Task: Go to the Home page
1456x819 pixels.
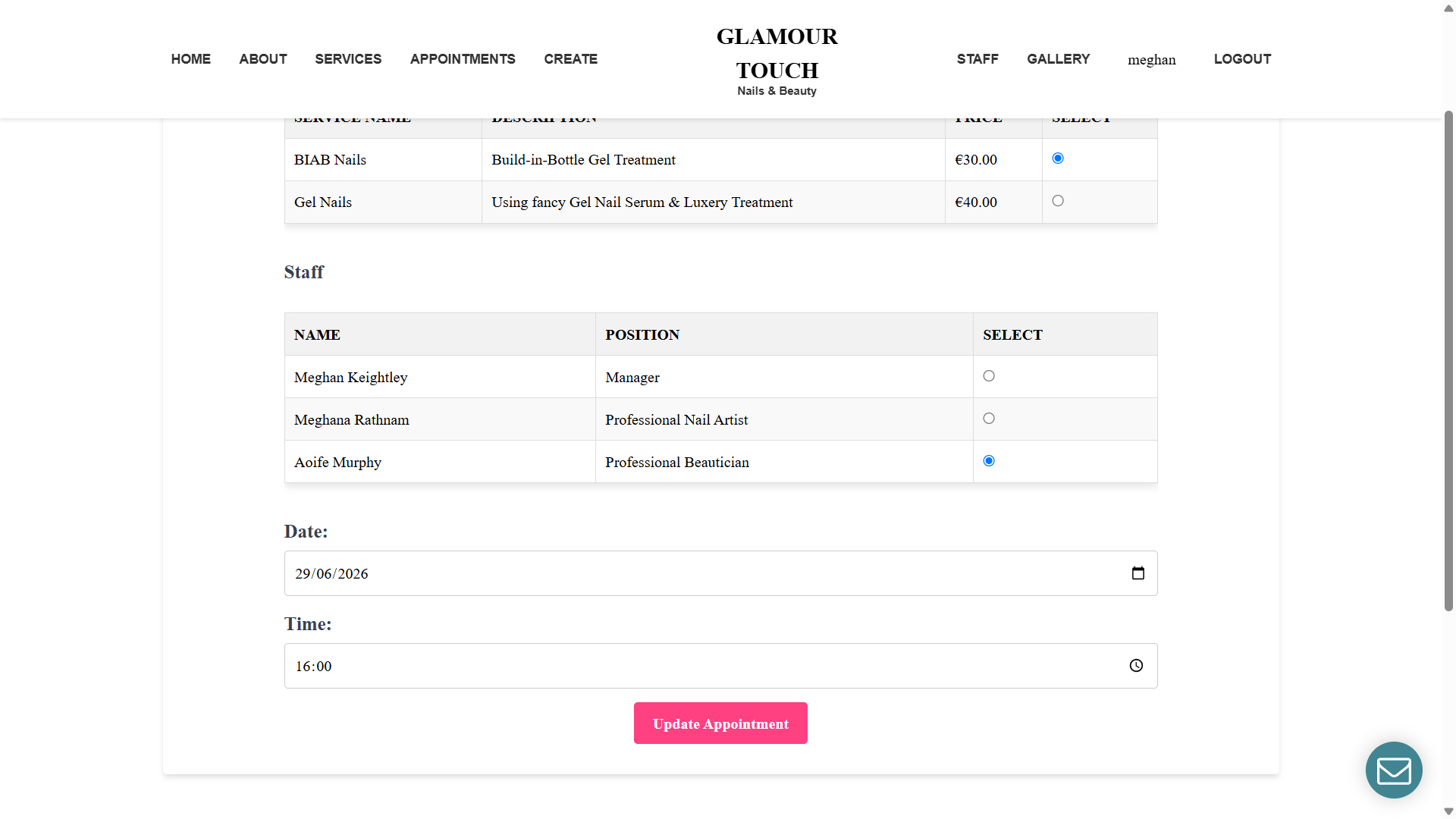Action: [x=191, y=59]
